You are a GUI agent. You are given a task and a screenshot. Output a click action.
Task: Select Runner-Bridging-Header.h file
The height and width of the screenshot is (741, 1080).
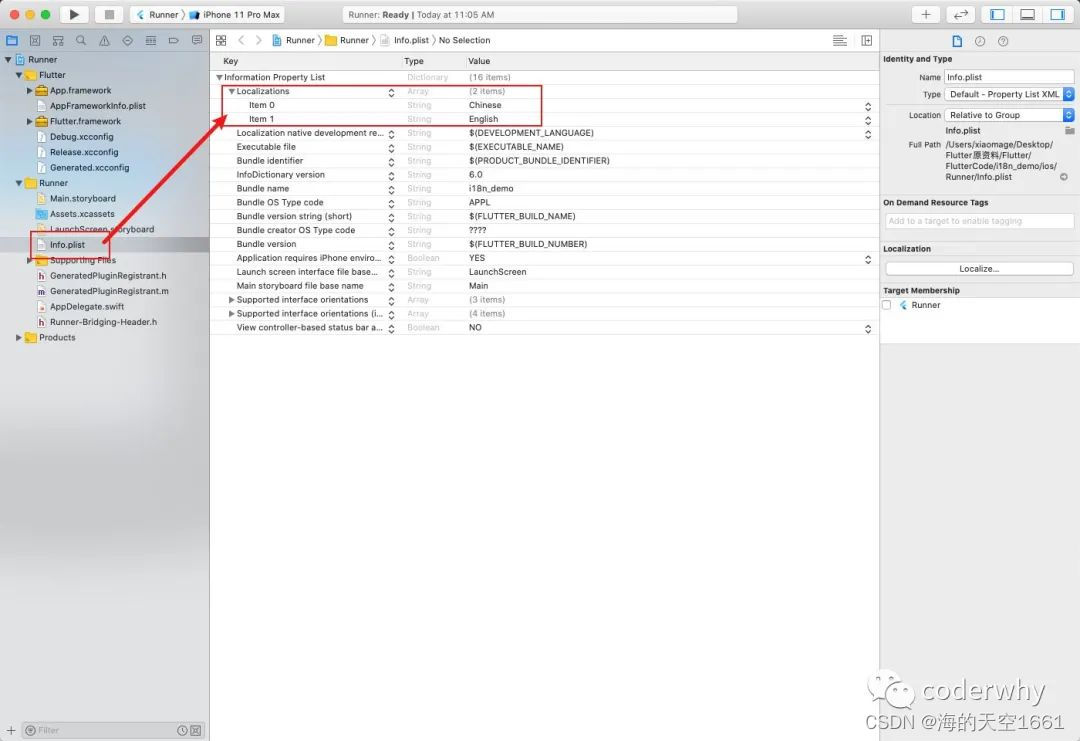click(103, 322)
